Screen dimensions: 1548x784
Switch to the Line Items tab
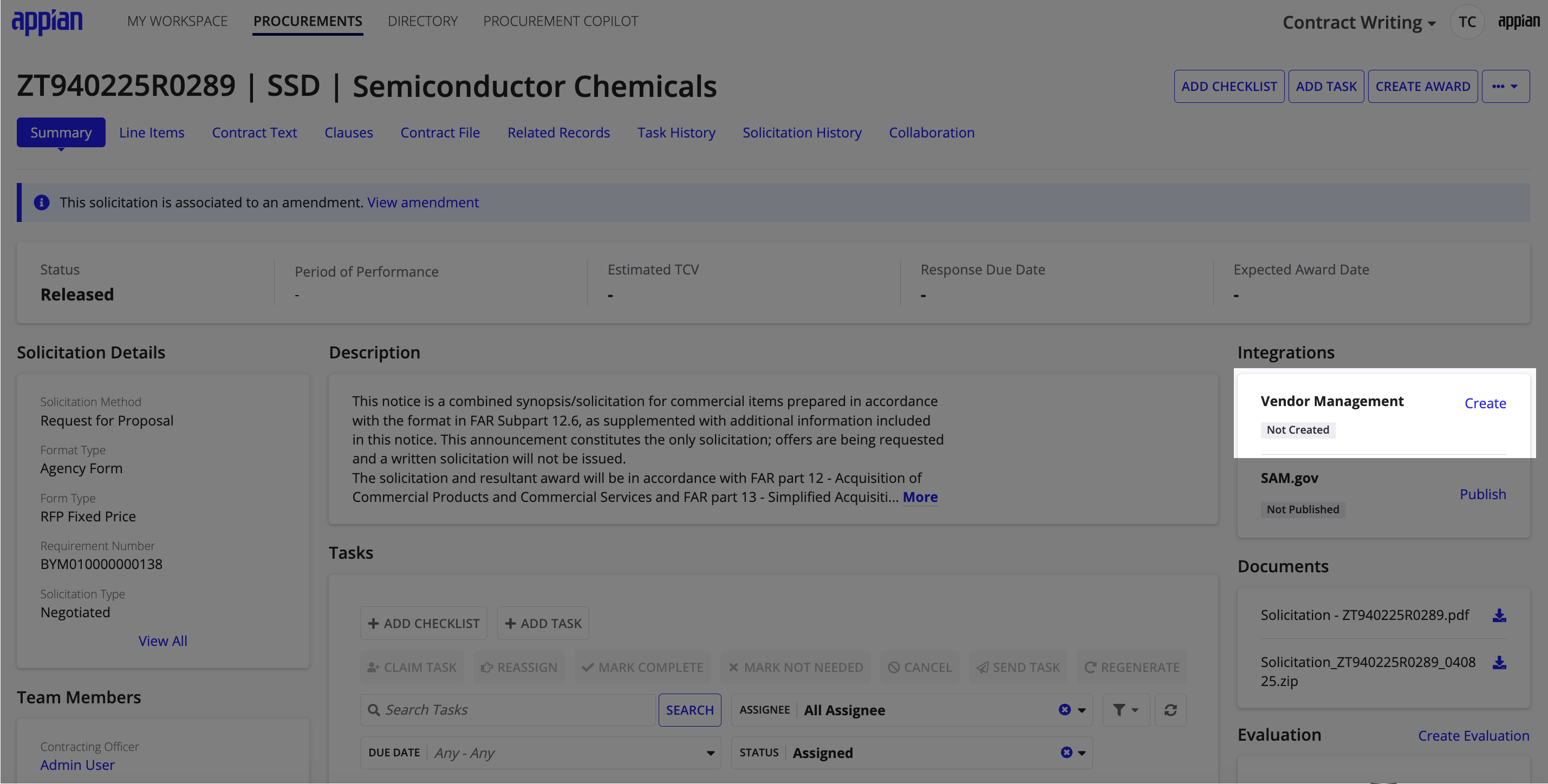(x=152, y=132)
